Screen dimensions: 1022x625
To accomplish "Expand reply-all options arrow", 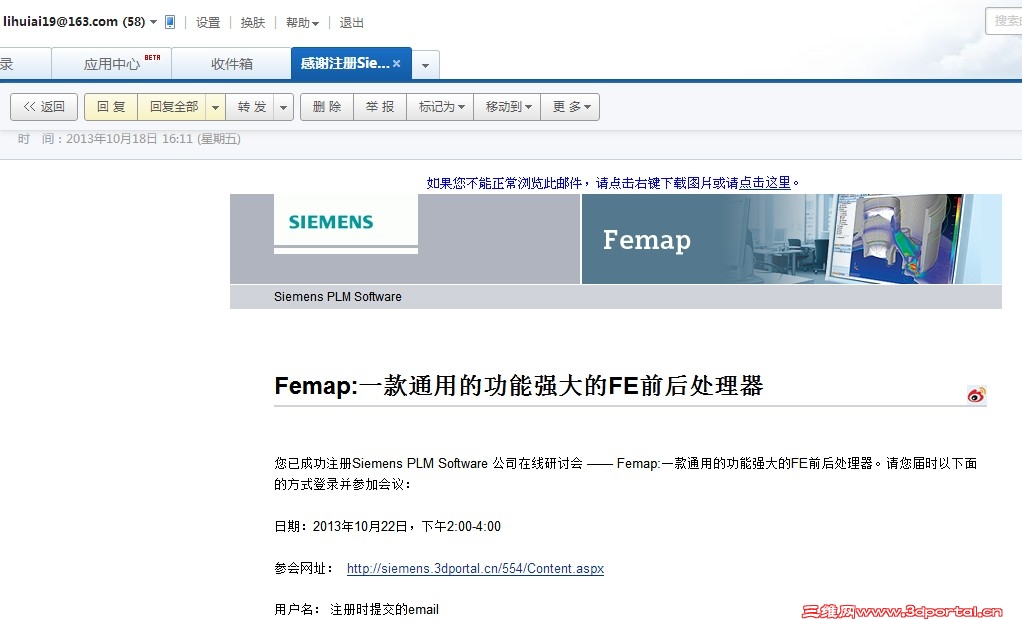I will 216,107.
